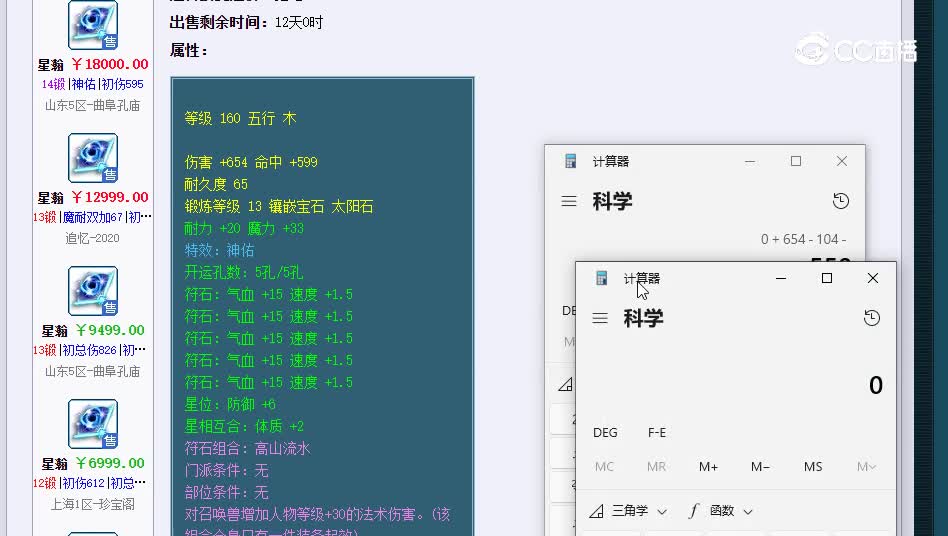Open the M memory list dropdown
Screen dimensions: 948x536
[x=866, y=467]
